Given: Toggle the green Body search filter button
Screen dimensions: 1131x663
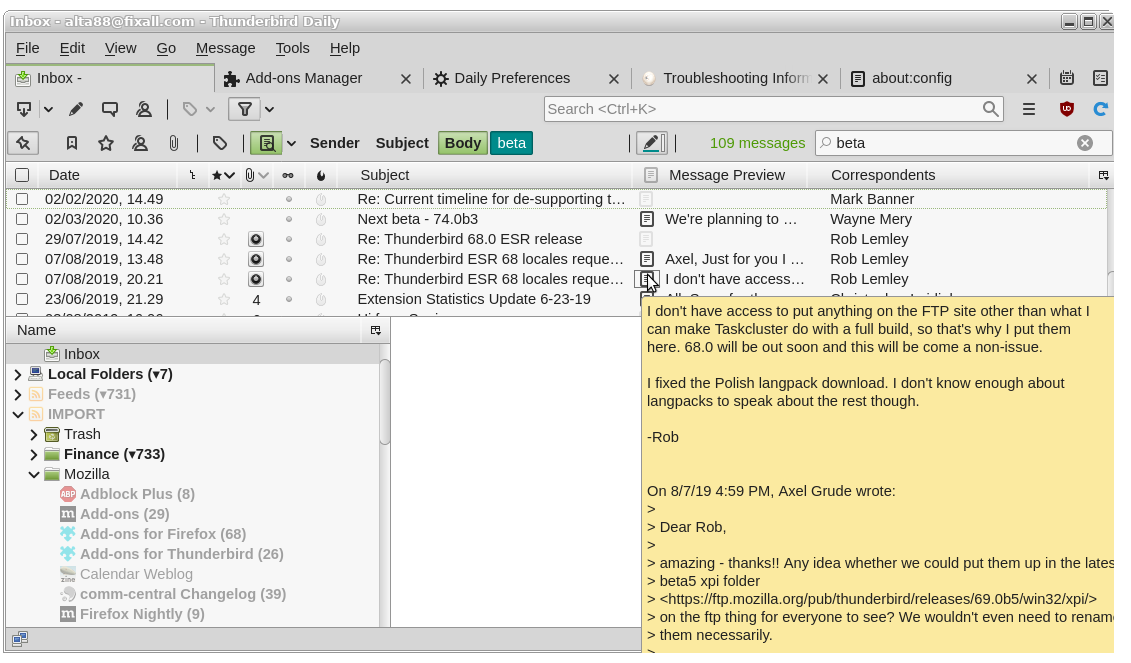Looking at the screenshot, I should (x=462, y=143).
